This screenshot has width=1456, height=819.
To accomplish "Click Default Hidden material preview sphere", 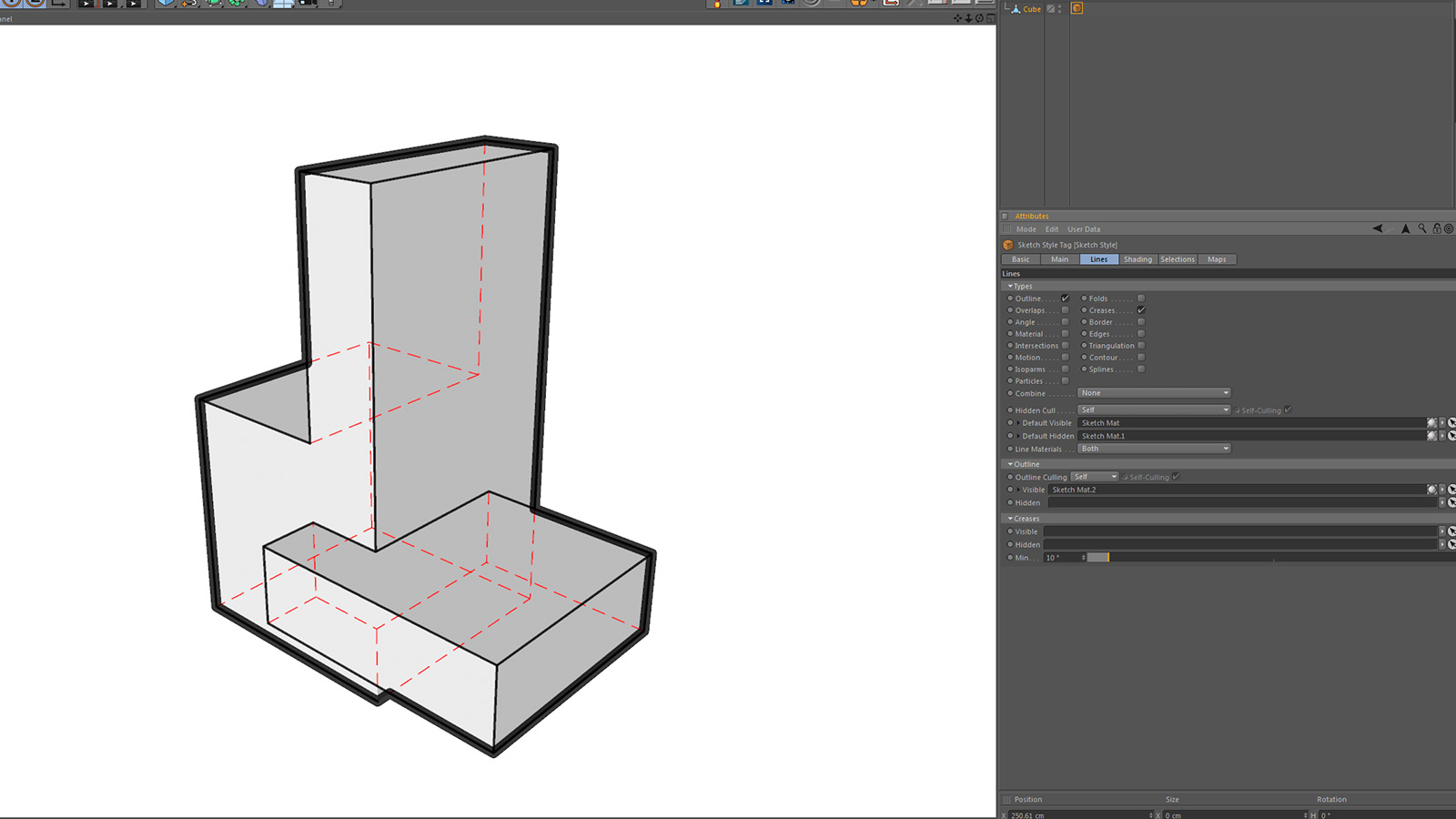I will [x=1431, y=436].
